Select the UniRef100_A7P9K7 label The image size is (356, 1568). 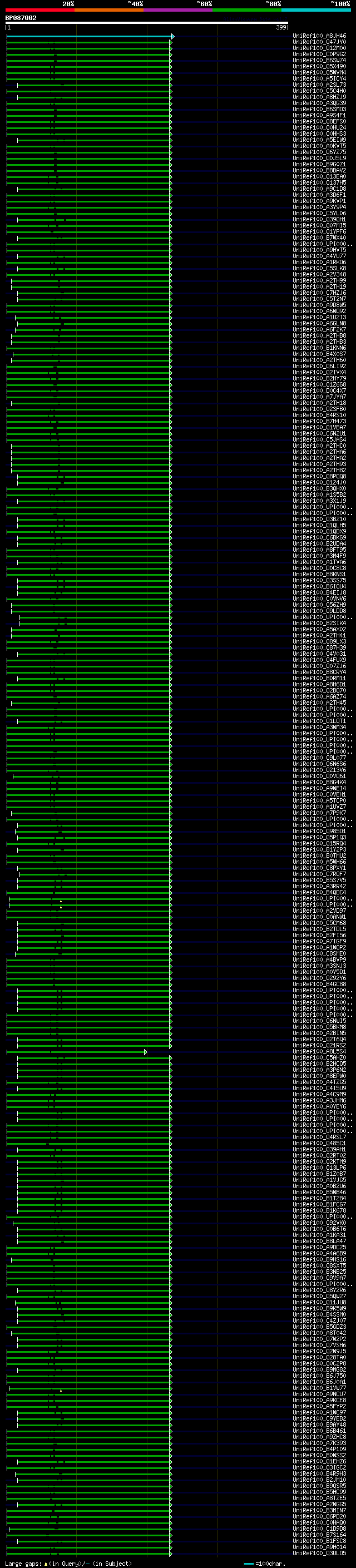click(x=319, y=813)
